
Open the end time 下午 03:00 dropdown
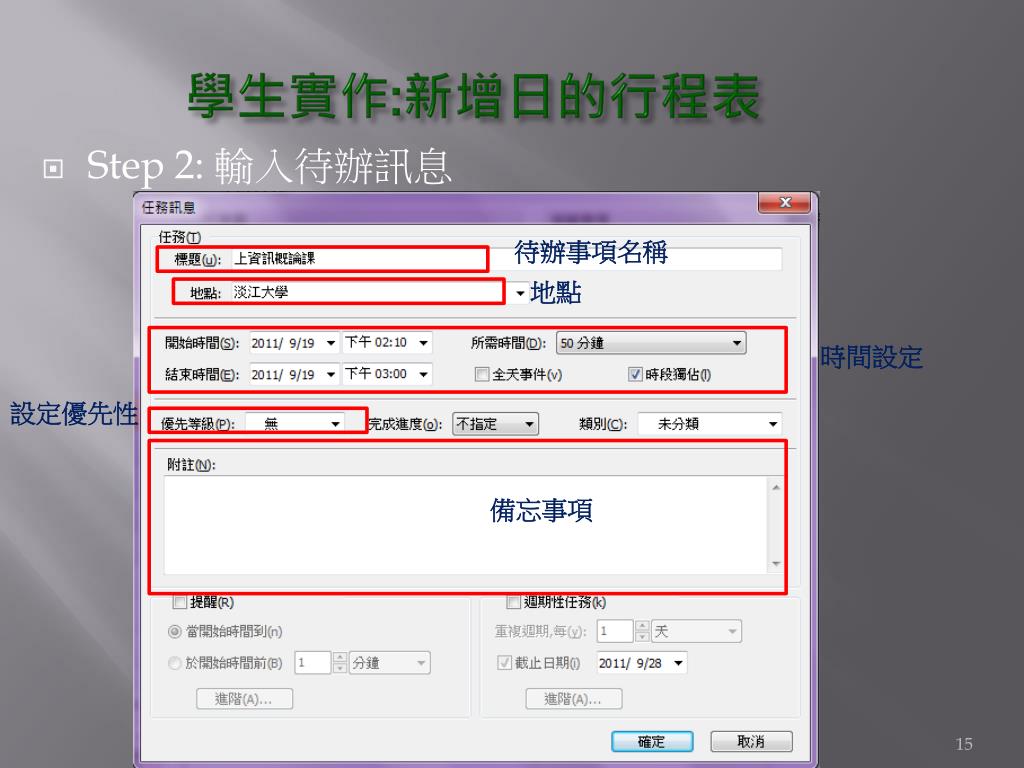pos(423,374)
